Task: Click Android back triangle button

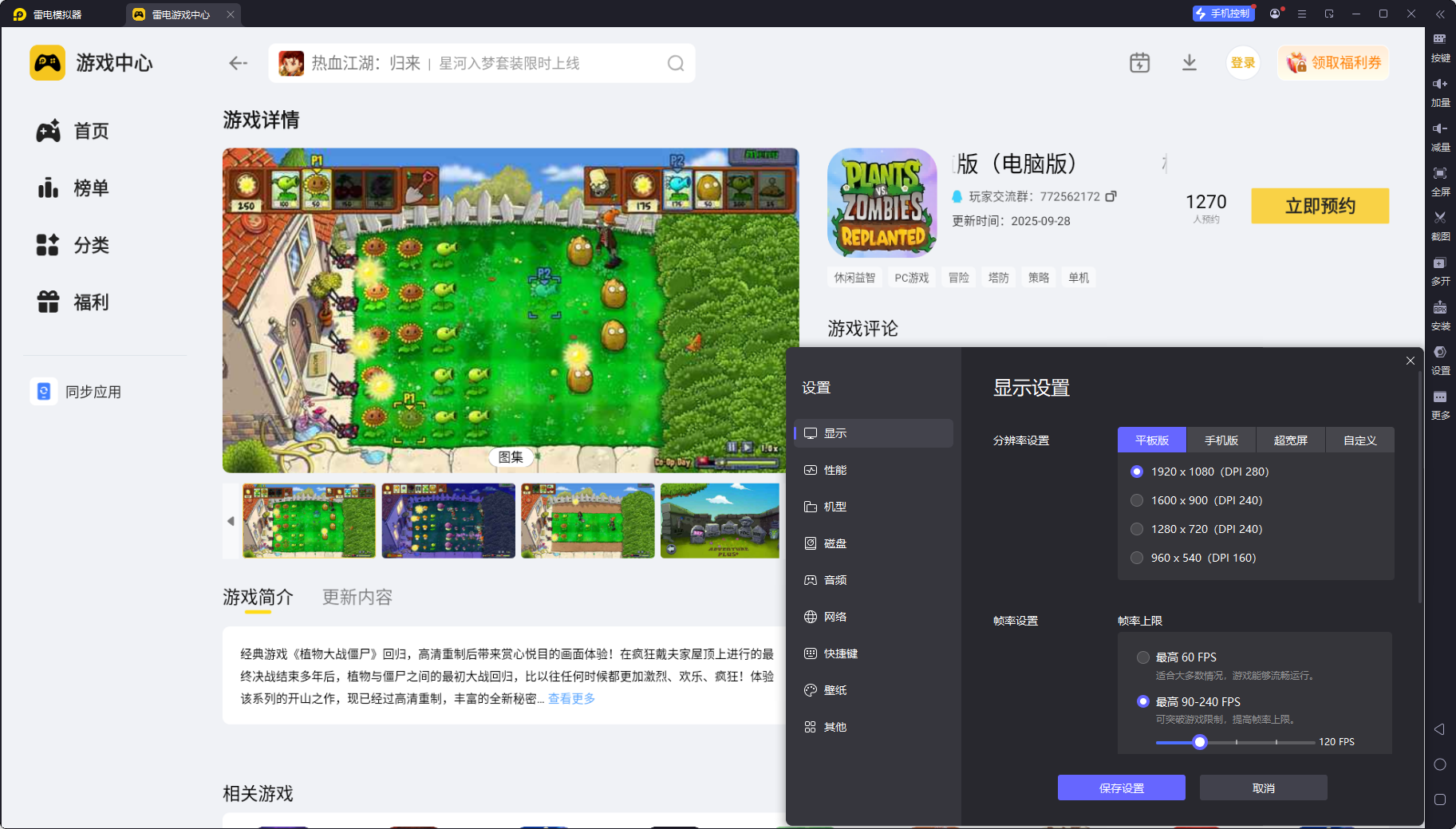Action: point(1440,729)
